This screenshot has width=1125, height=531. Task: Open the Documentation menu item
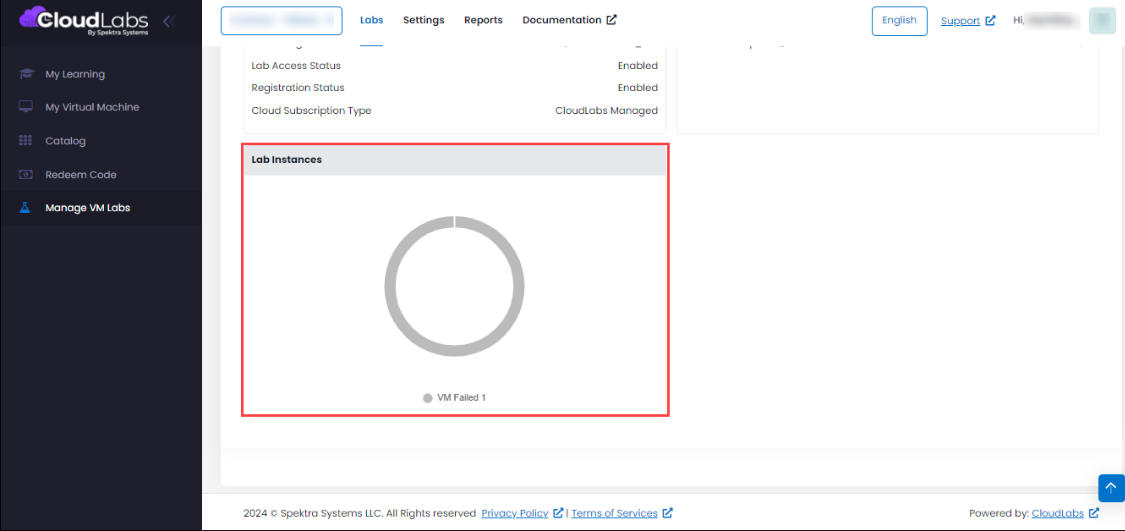tap(569, 20)
